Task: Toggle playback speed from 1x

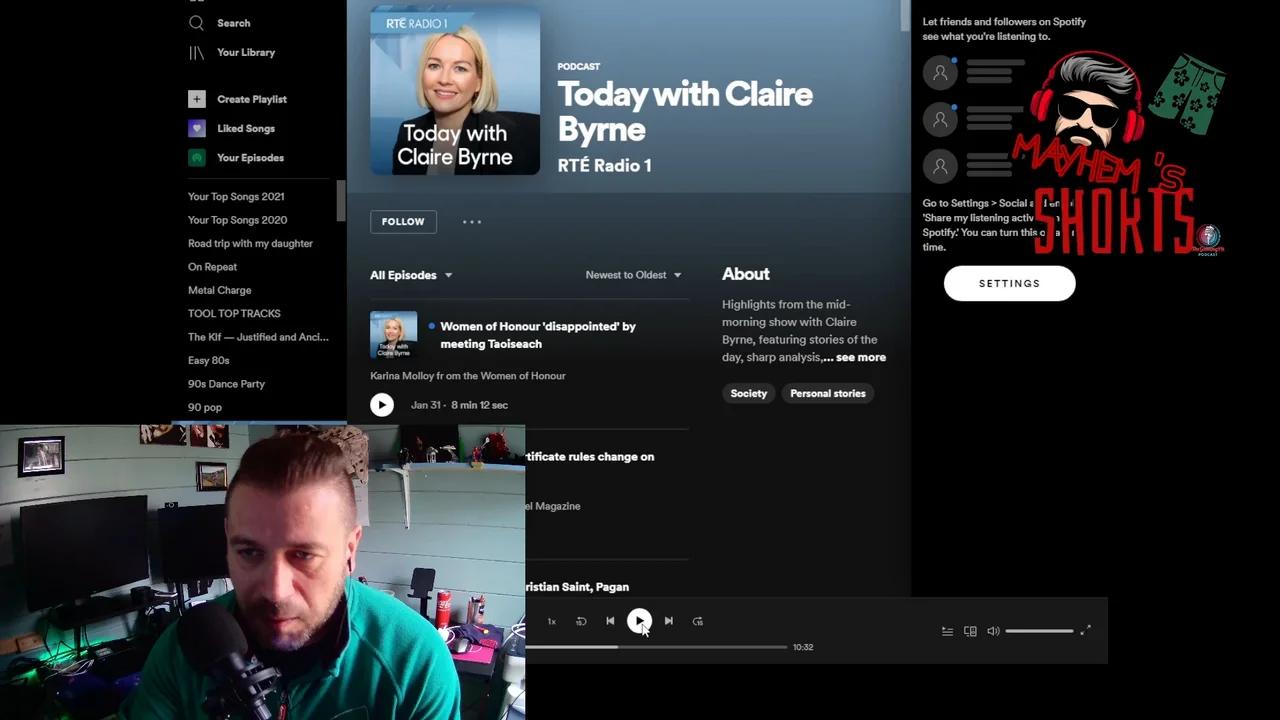Action: pyautogui.click(x=551, y=621)
